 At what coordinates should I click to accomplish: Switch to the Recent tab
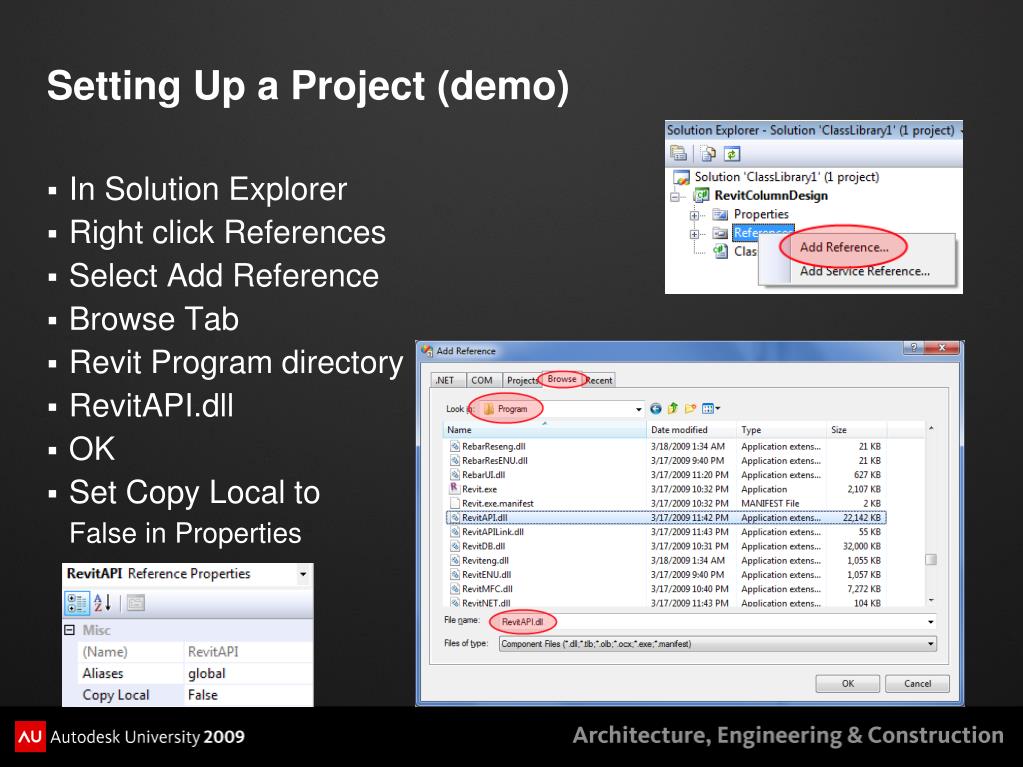(x=598, y=380)
